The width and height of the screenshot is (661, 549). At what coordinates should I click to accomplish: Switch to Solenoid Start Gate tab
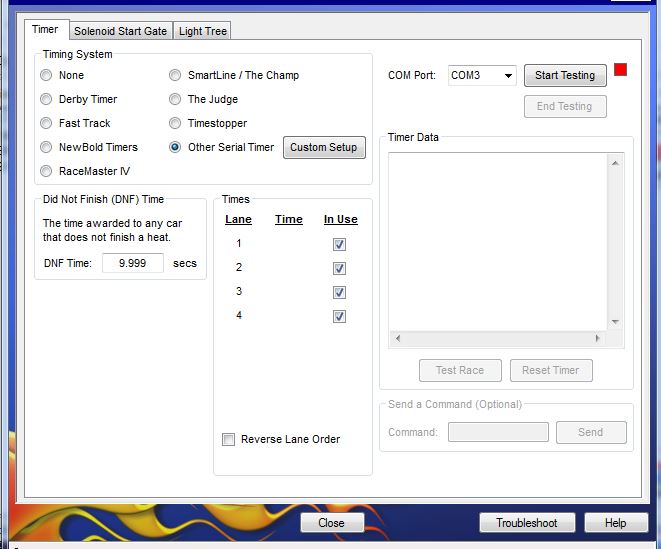120,31
